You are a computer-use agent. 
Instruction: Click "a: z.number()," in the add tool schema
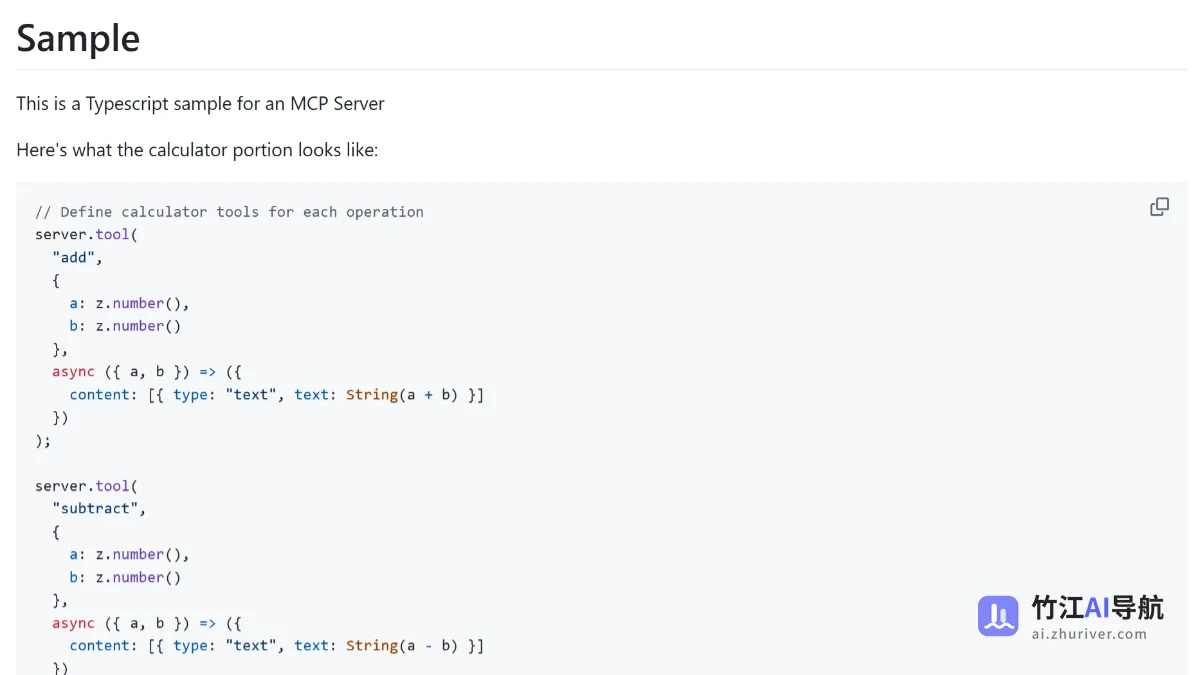coord(129,303)
